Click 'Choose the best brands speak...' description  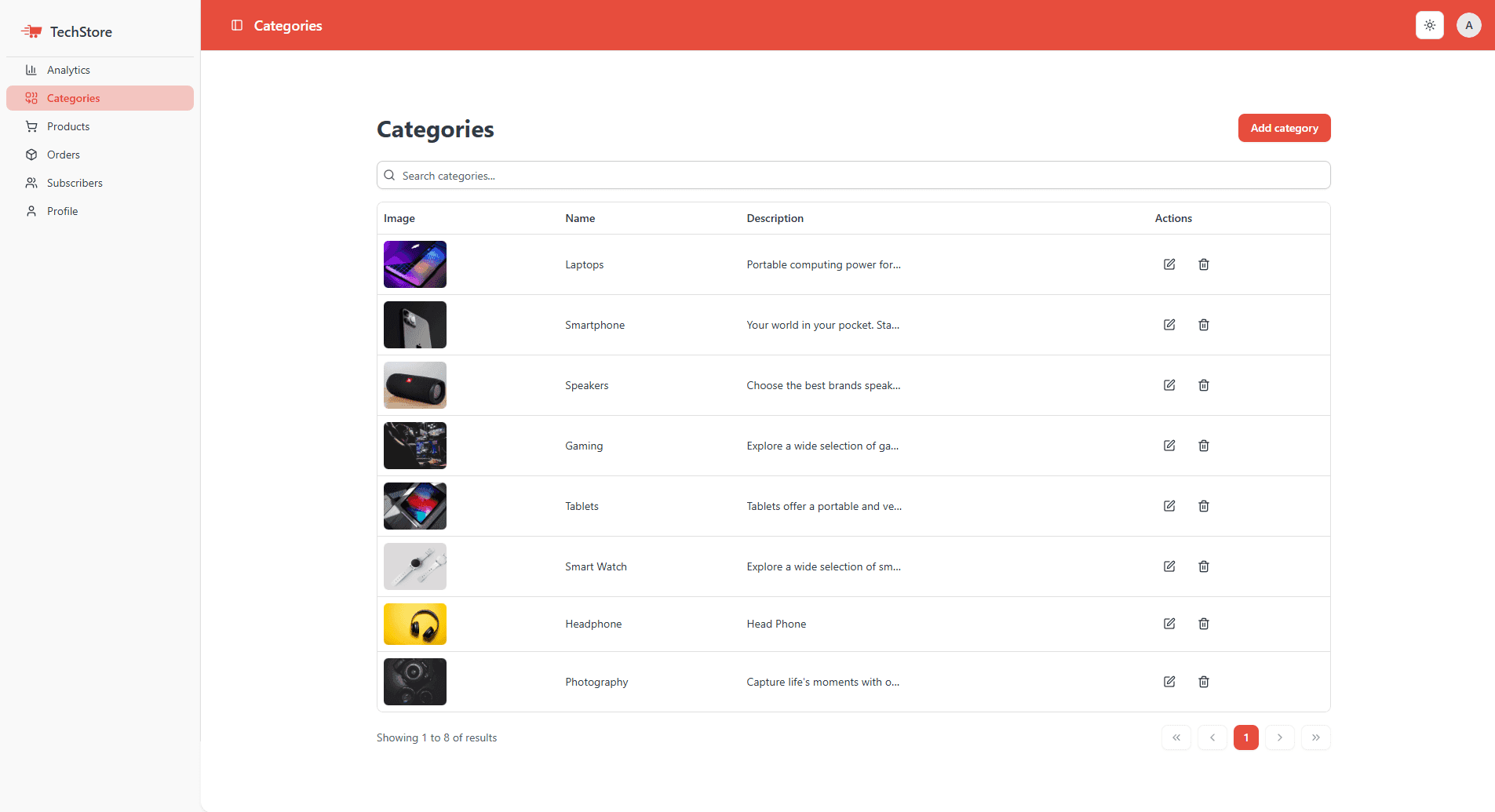point(823,385)
